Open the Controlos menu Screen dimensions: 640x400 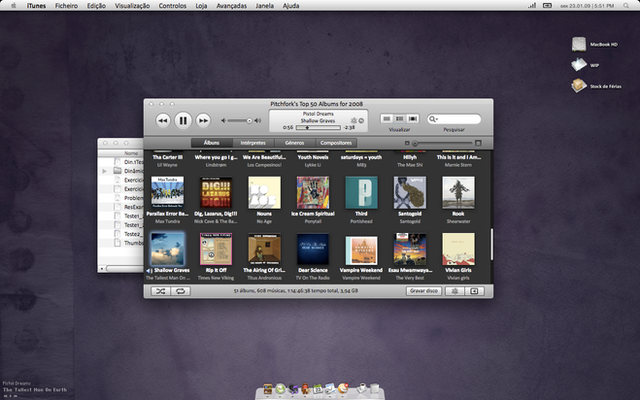click(x=172, y=6)
